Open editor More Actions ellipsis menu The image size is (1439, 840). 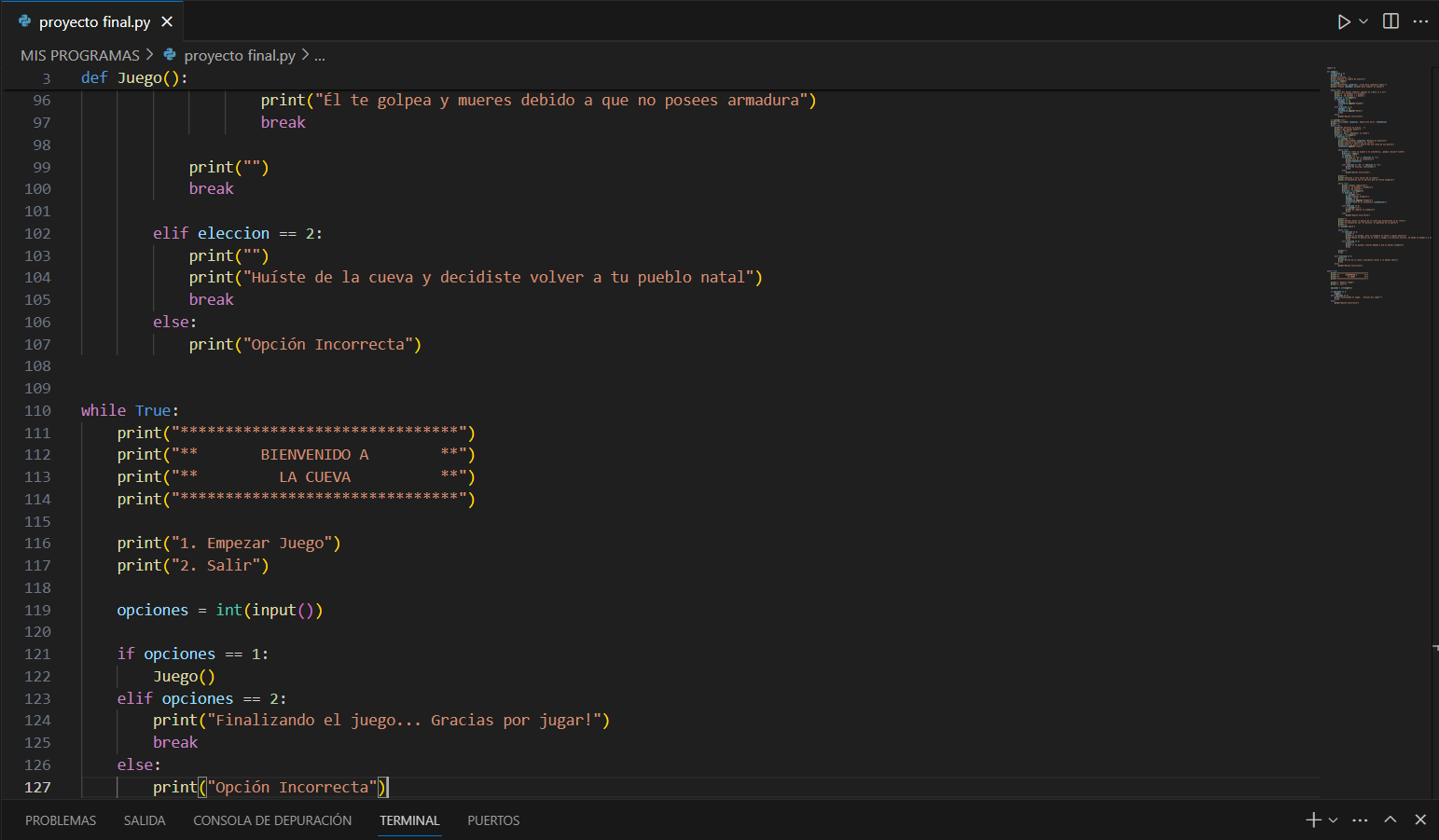(1420, 21)
